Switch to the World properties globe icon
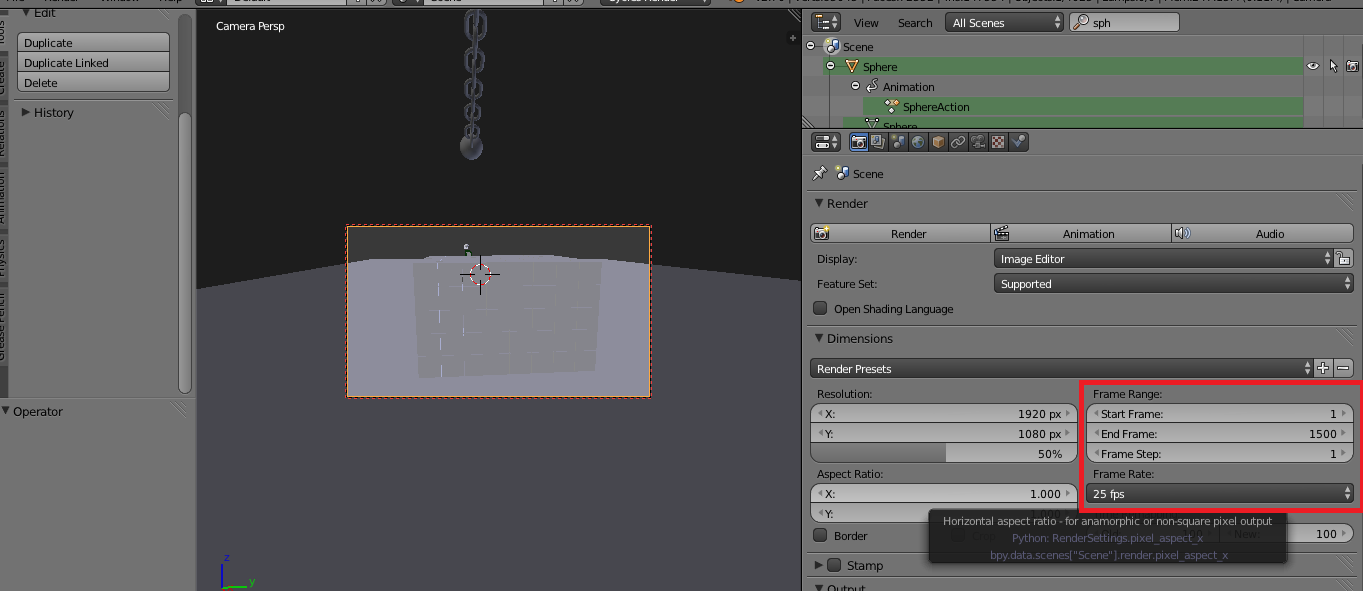Viewport: 1363px width, 591px height. pos(918,142)
